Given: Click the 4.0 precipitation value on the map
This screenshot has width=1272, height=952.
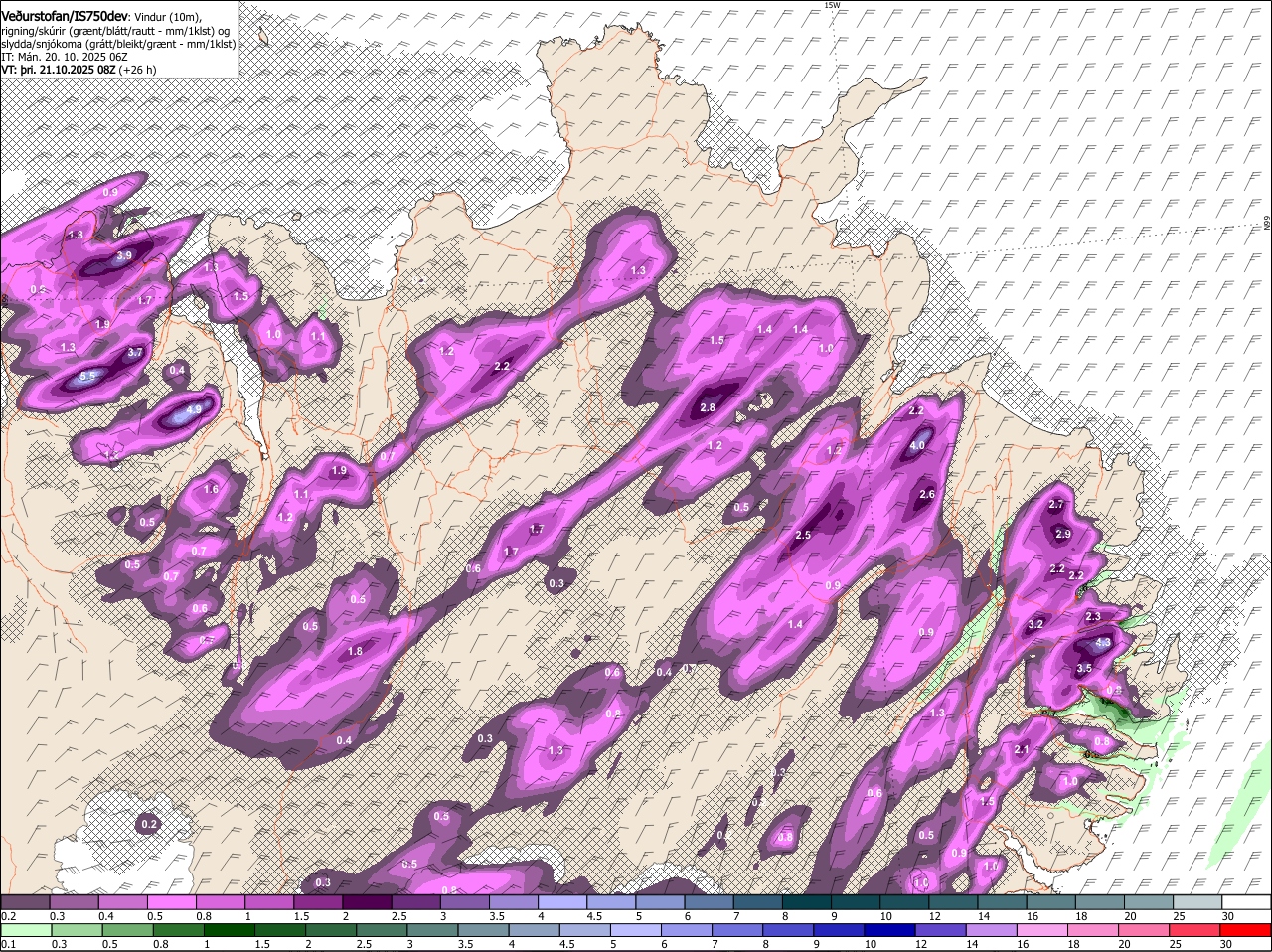Looking at the screenshot, I should pos(917,446).
